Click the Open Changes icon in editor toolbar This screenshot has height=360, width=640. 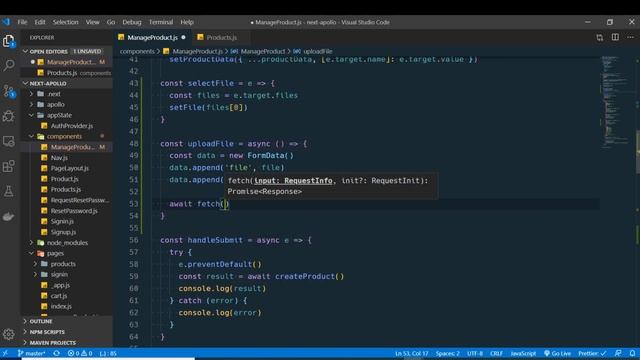click(x=600, y=38)
